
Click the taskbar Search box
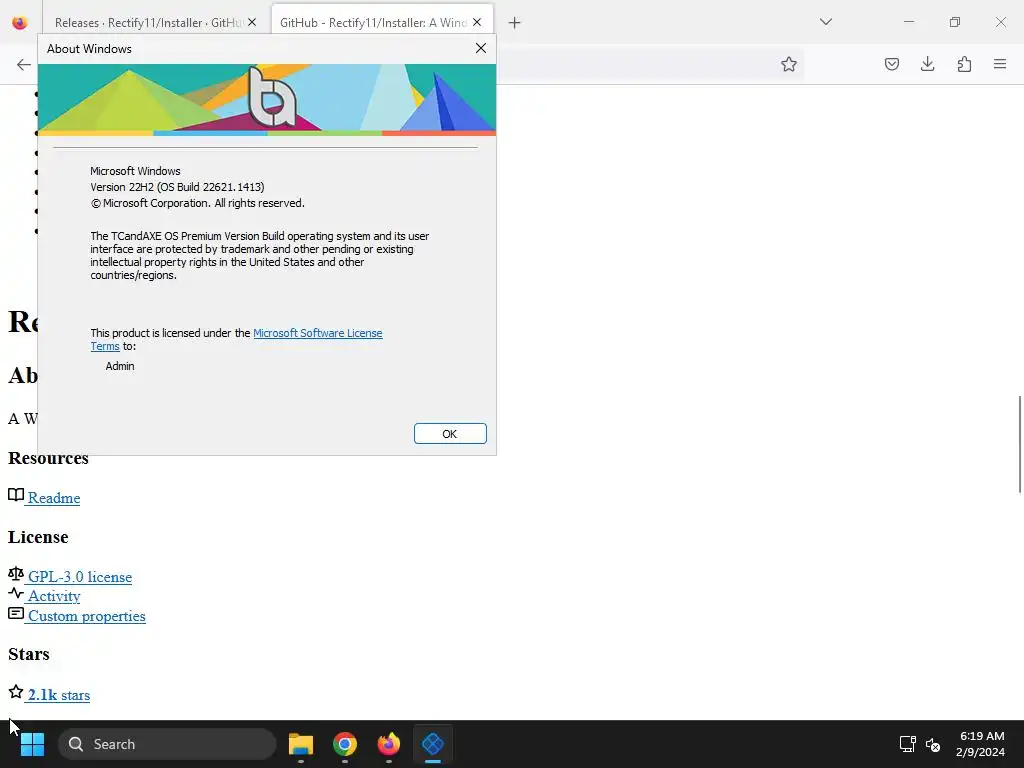[x=167, y=744]
